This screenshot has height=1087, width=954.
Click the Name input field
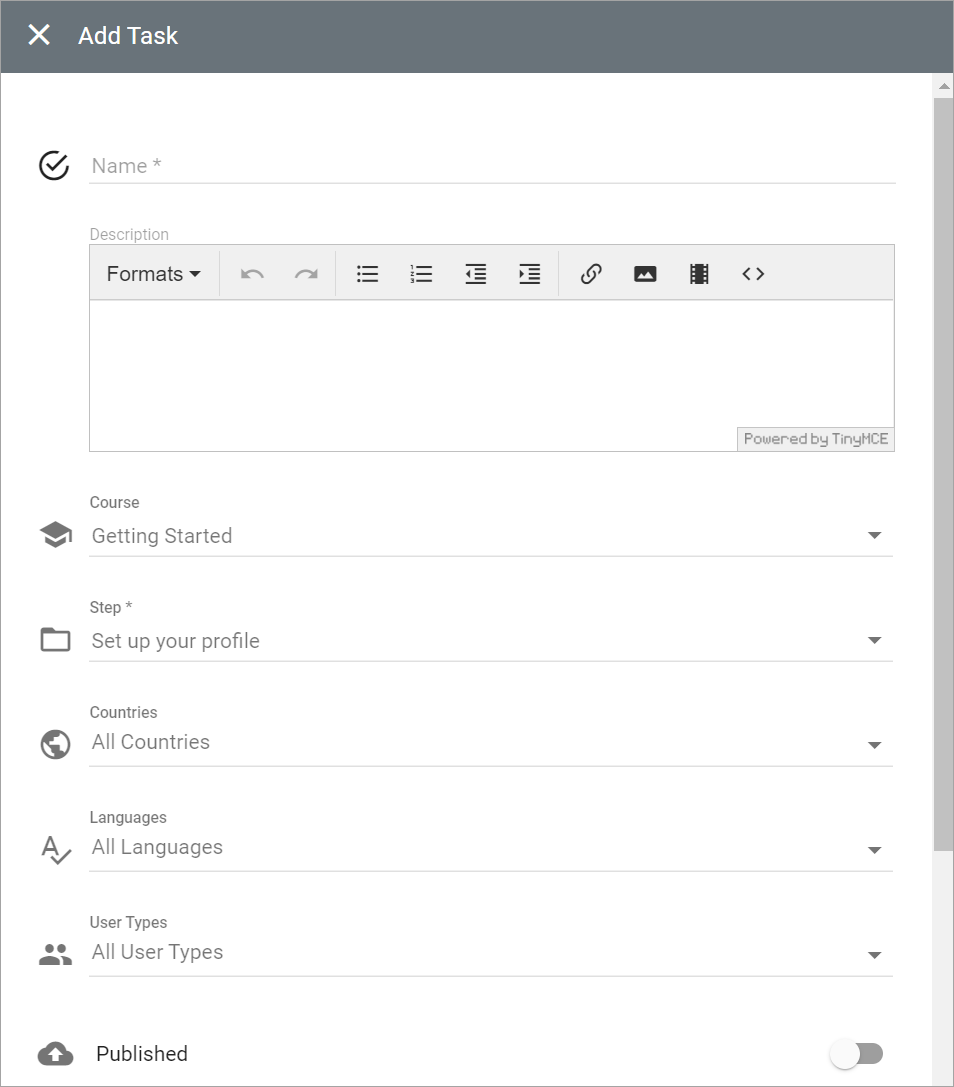(400, 166)
